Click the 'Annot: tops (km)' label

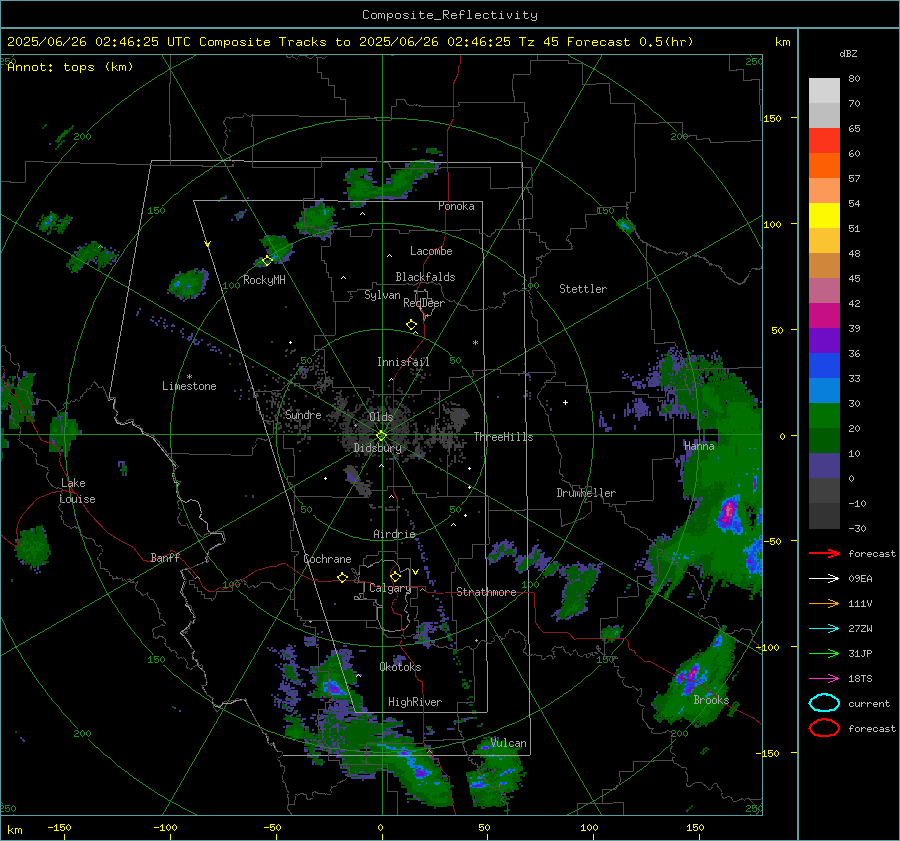pyautogui.click(x=70, y=67)
